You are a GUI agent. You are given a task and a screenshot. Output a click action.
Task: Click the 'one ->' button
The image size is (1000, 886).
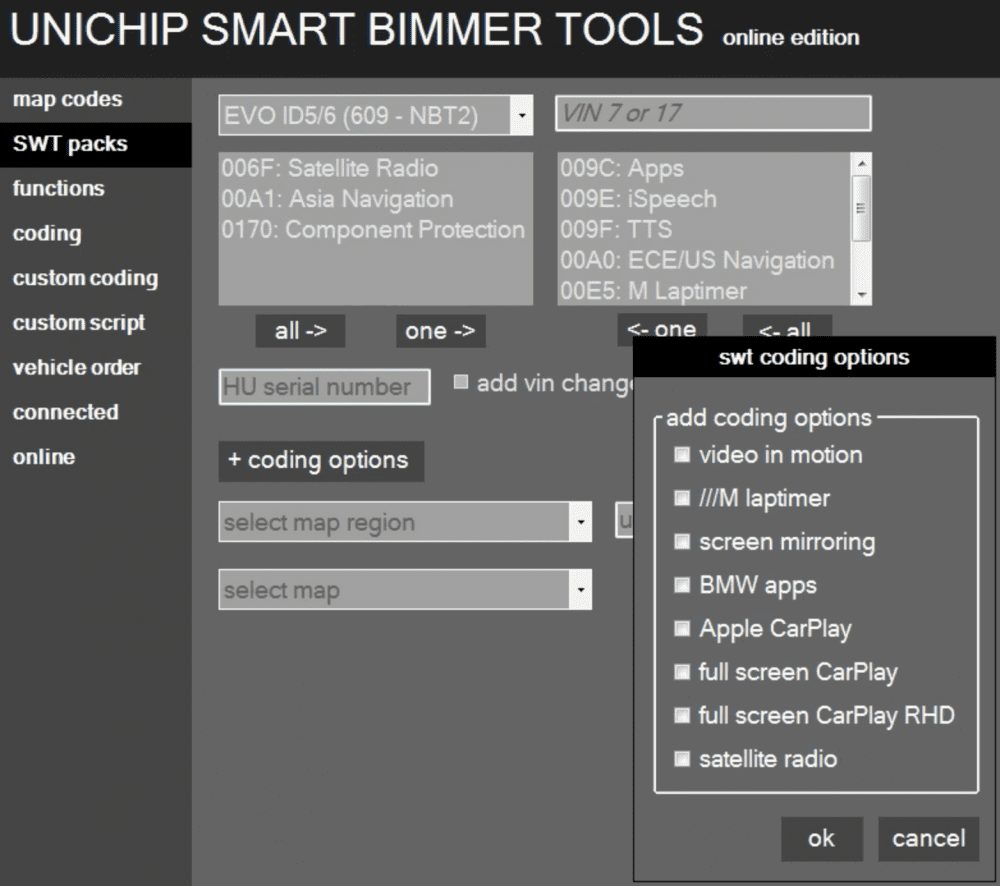click(x=441, y=331)
